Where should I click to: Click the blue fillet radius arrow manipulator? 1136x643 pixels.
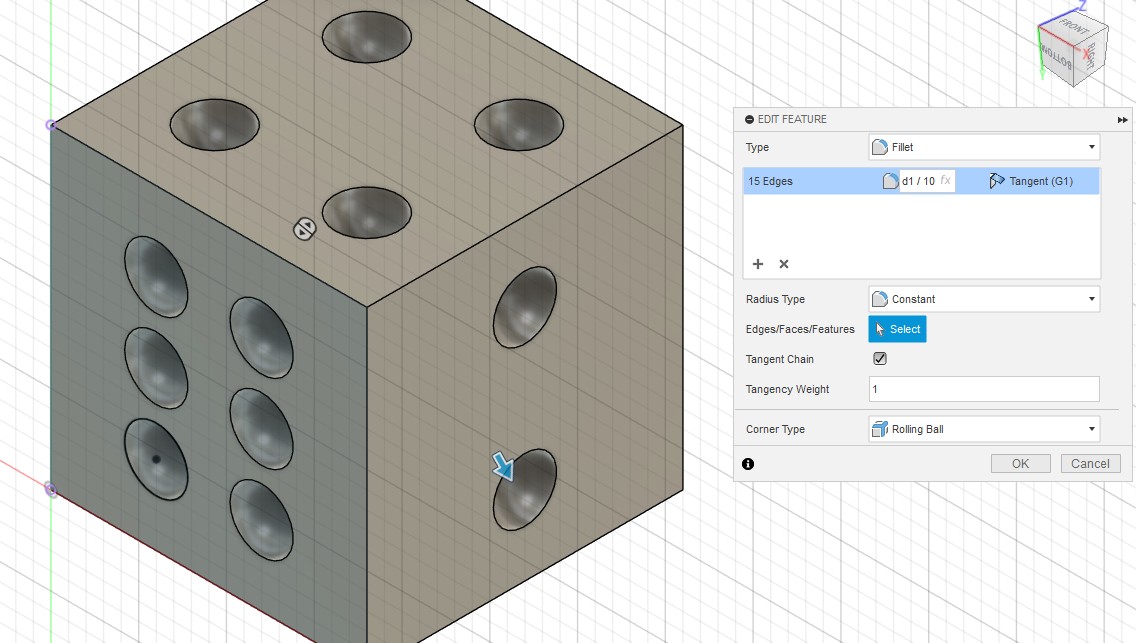pyautogui.click(x=503, y=465)
